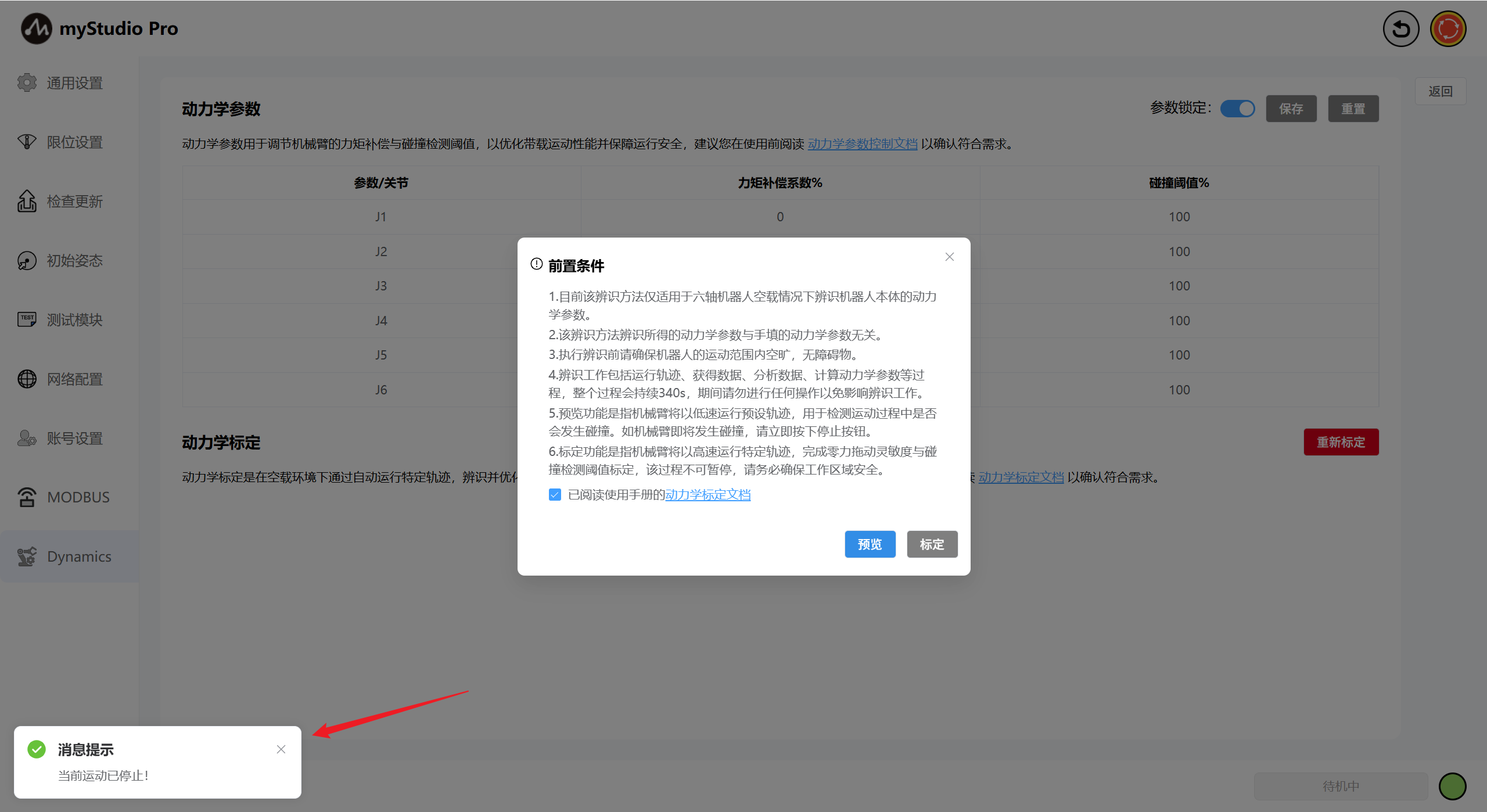Click the red emergency stop icon
This screenshot has width=1487, height=812.
pyautogui.click(x=1448, y=28)
